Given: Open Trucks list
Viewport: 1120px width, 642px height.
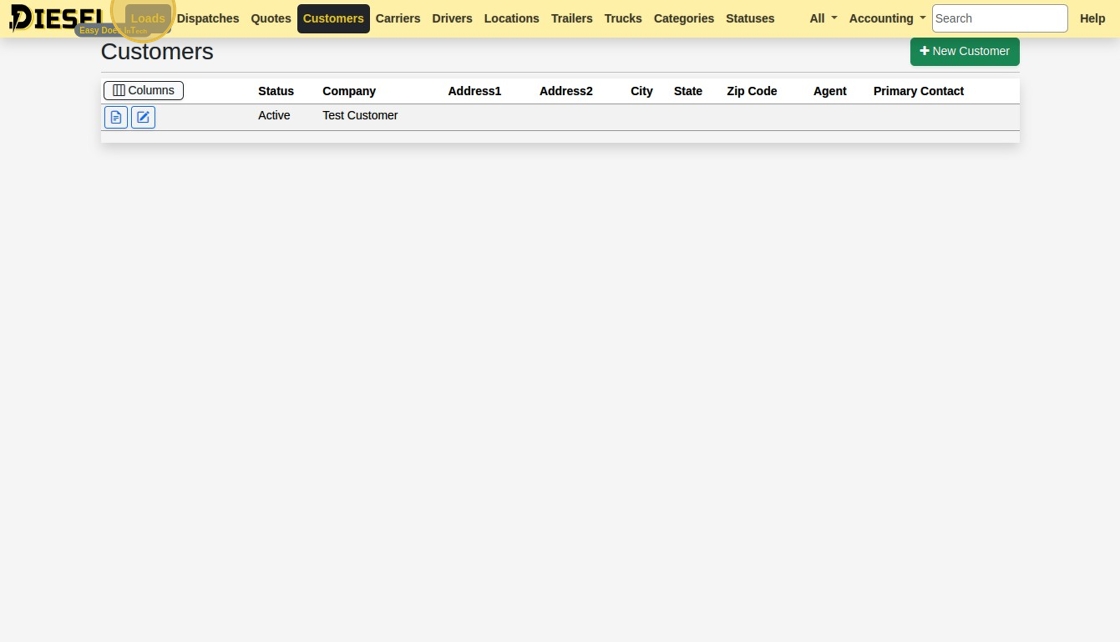Looking at the screenshot, I should [x=623, y=19].
